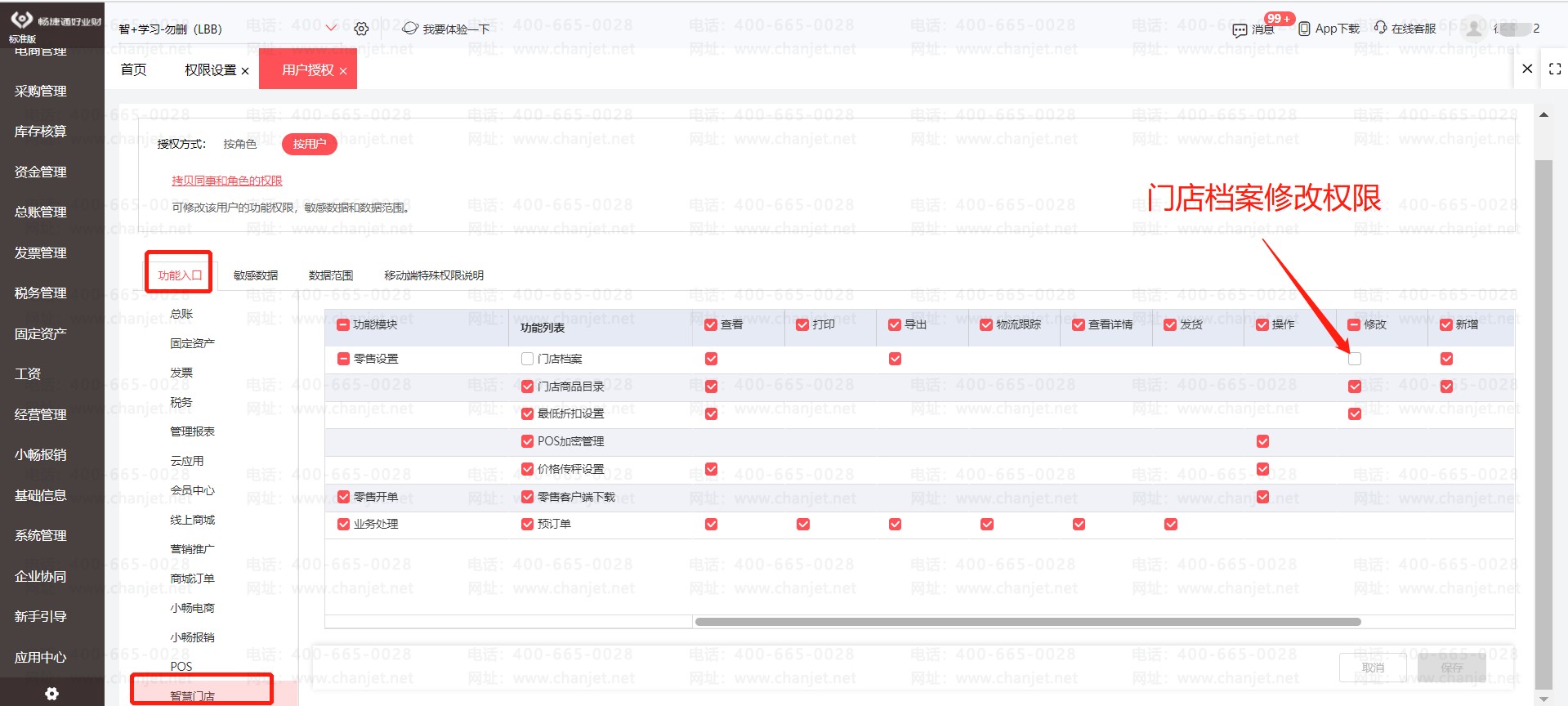Image resolution: width=1568 pixels, height=706 pixels.
Task: Click the permission table horizontal scrollbar
Action: [1027, 622]
